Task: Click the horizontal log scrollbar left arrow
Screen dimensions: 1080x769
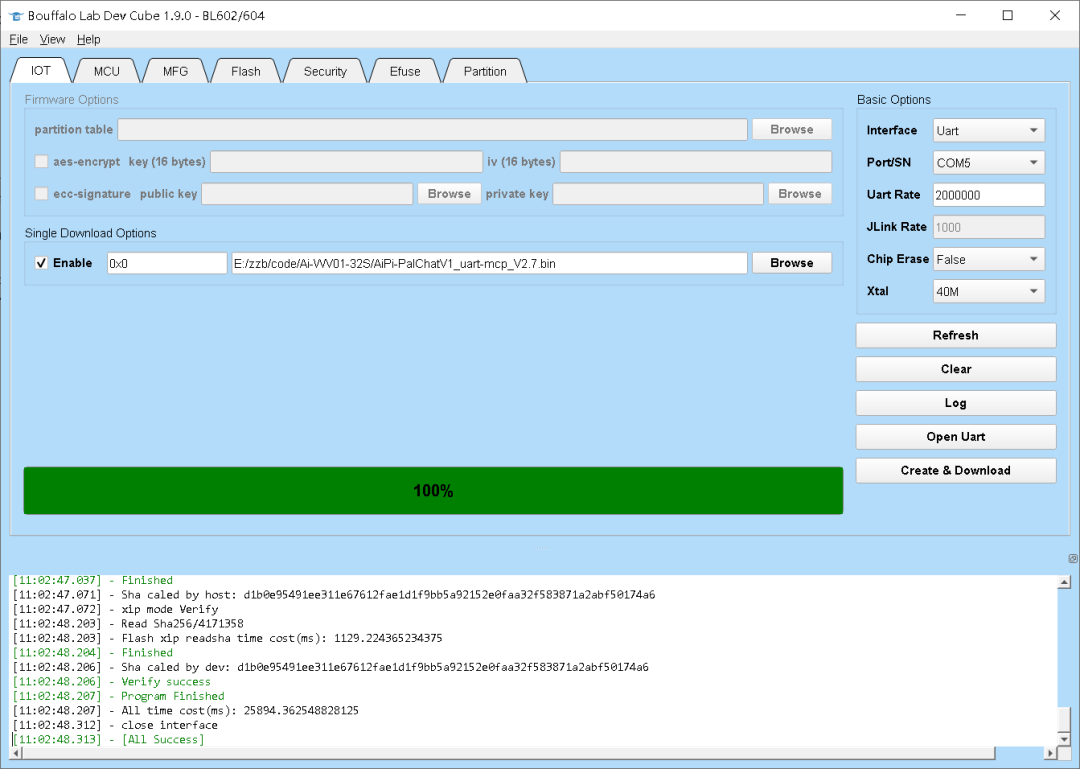Action: point(16,753)
